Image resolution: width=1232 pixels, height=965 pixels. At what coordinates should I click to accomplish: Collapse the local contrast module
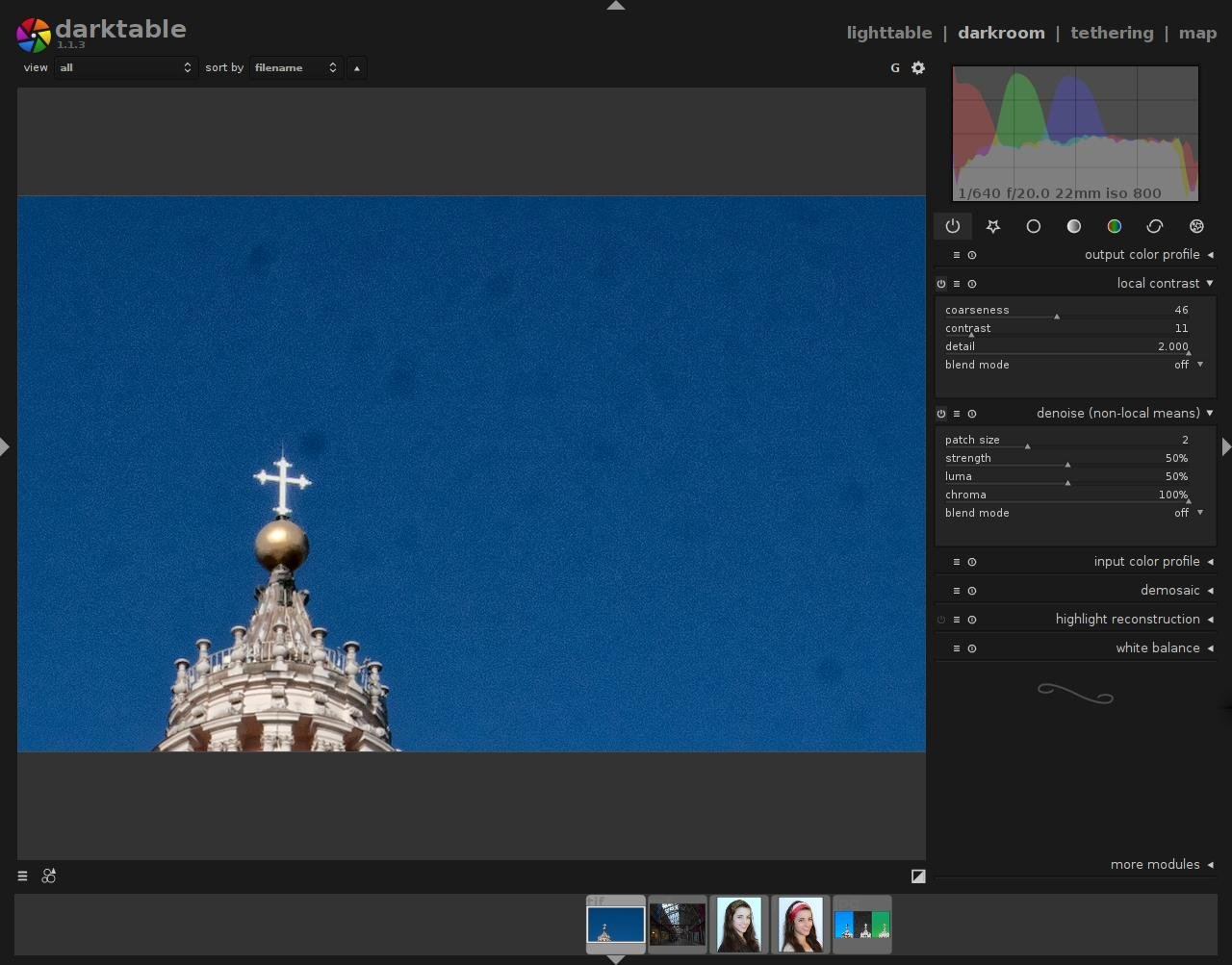(1210, 284)
